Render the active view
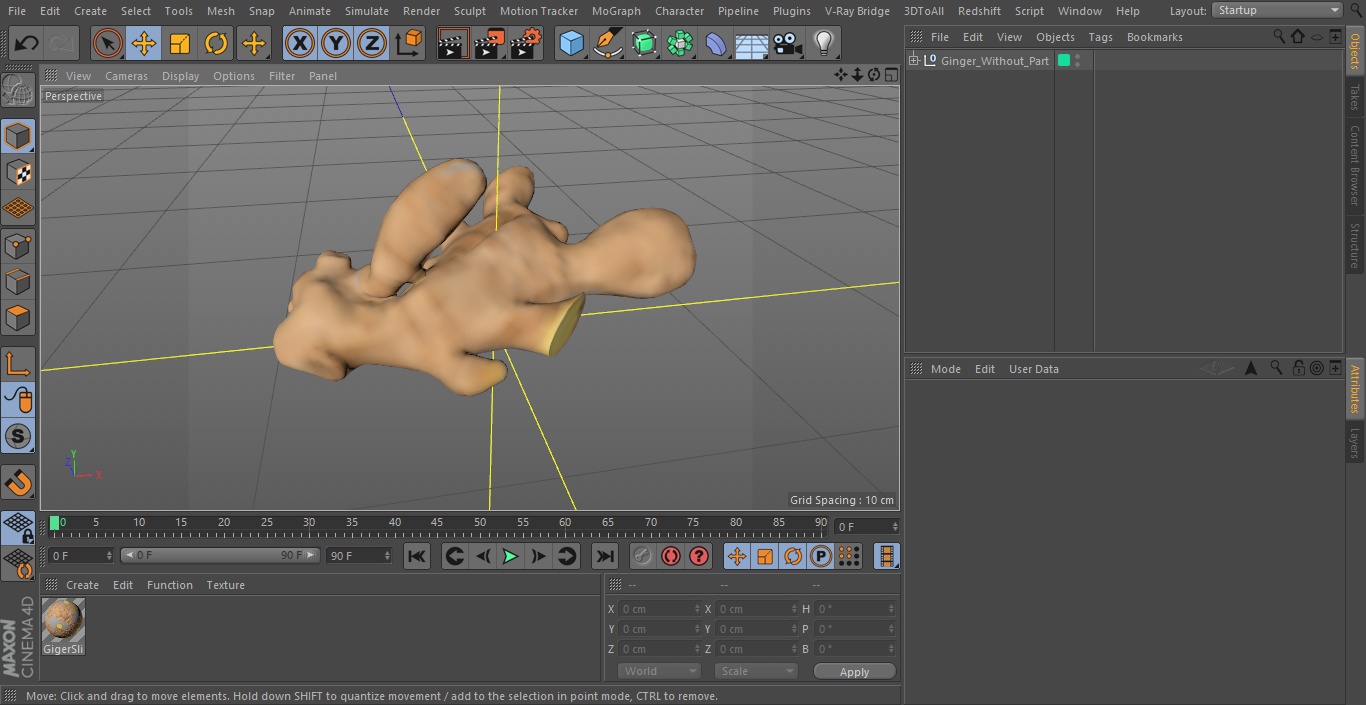Viewport: 1366px width, 705px height. coord(453,43)
